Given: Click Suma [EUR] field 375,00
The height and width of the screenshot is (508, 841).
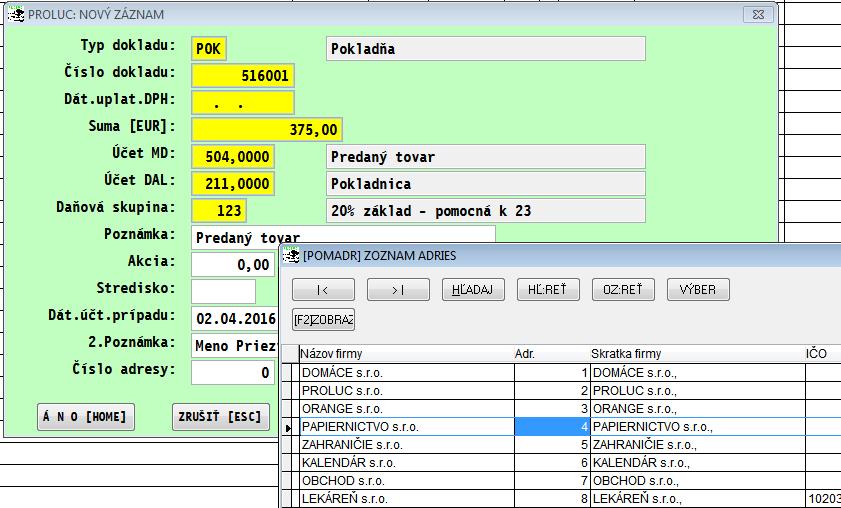Looking at the screenshot, I should tap(267, 129).
